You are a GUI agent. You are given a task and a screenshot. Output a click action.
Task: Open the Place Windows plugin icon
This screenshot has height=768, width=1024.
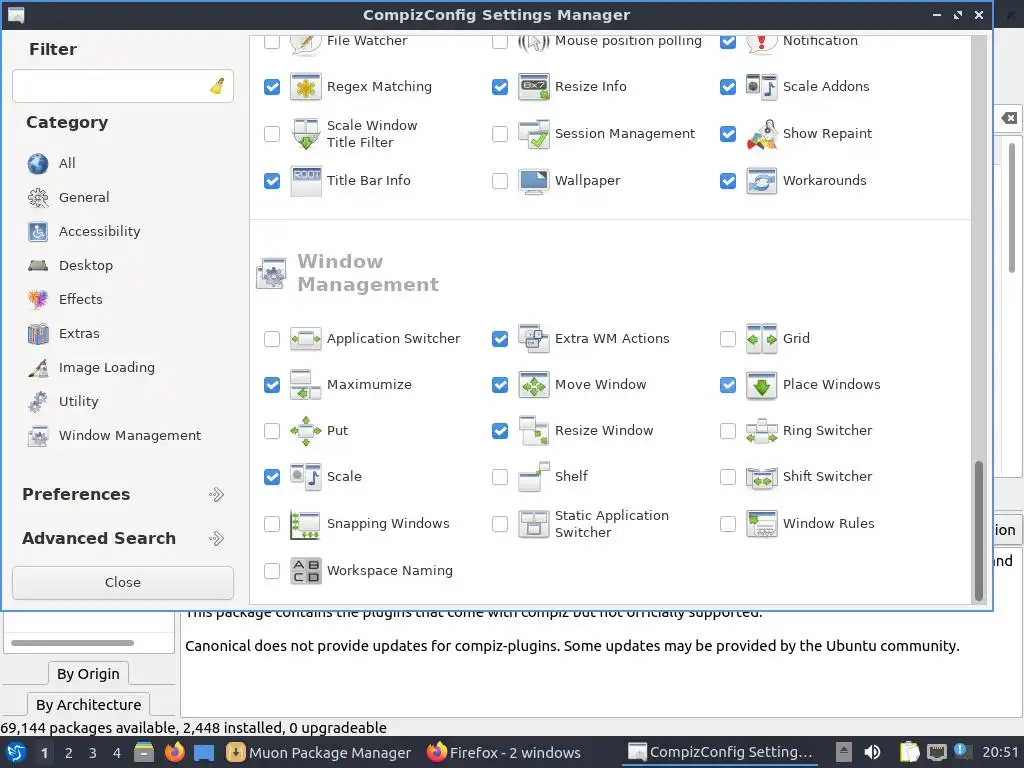pyautogui.click(x=761, y=385)
